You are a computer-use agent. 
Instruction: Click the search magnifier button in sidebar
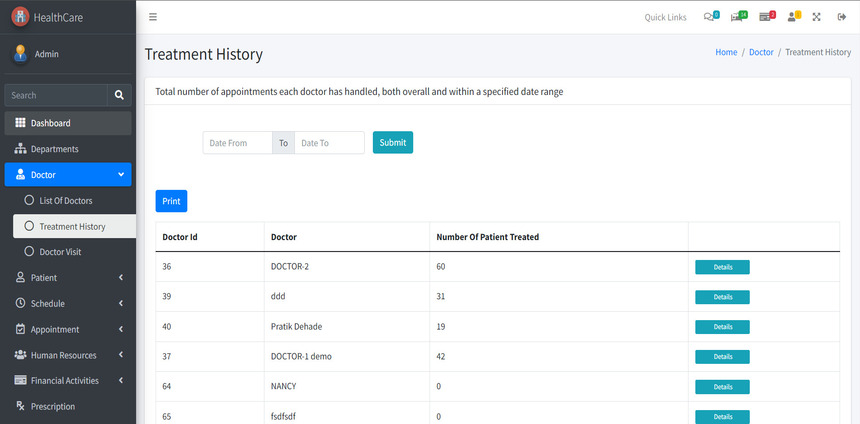tap(119, 95)
